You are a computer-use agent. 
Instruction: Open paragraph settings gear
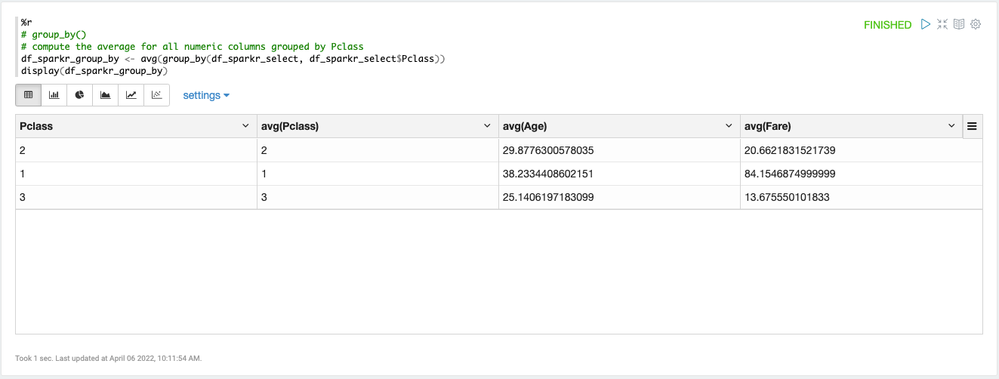click(975, 24)
